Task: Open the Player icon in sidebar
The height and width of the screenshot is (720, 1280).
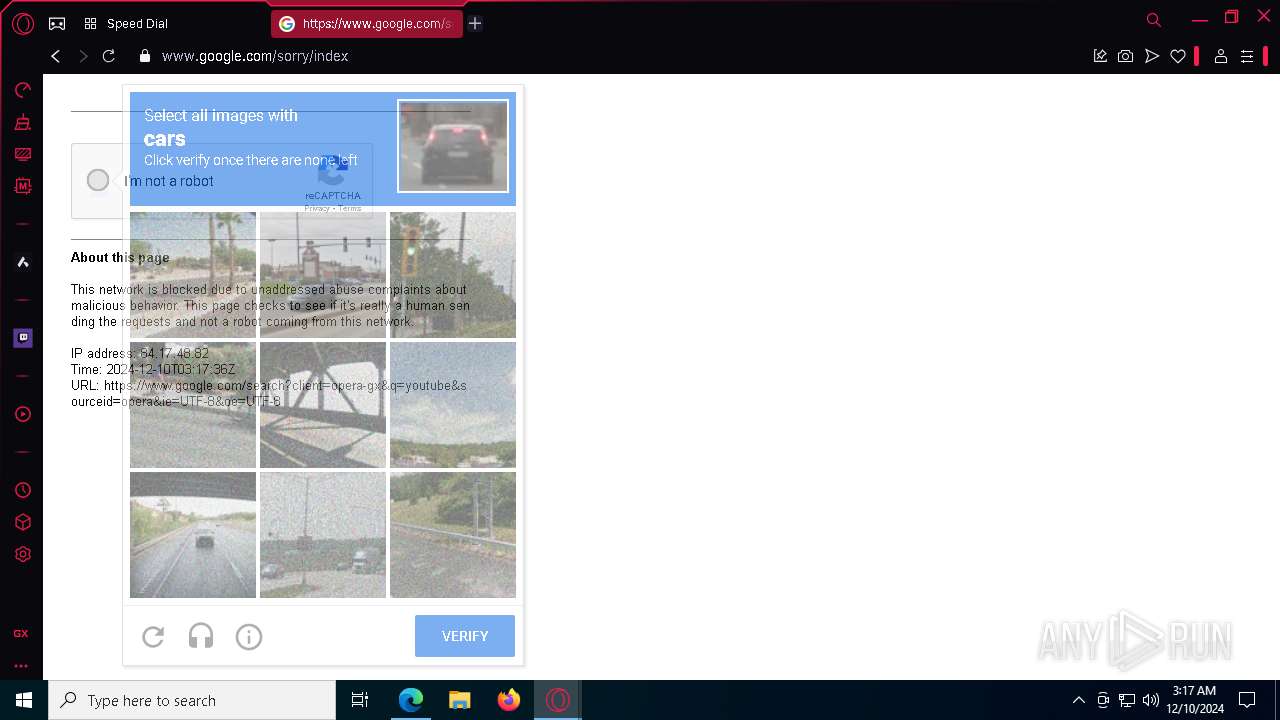Action: 22,414
